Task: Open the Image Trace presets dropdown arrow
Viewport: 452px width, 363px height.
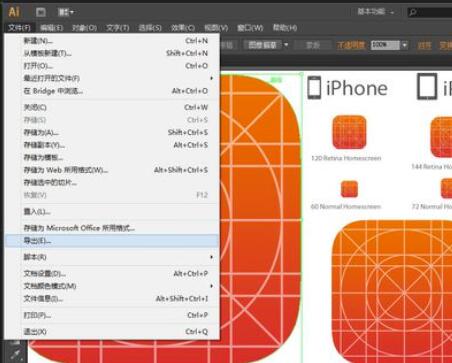Action: (x=286, y=45)
